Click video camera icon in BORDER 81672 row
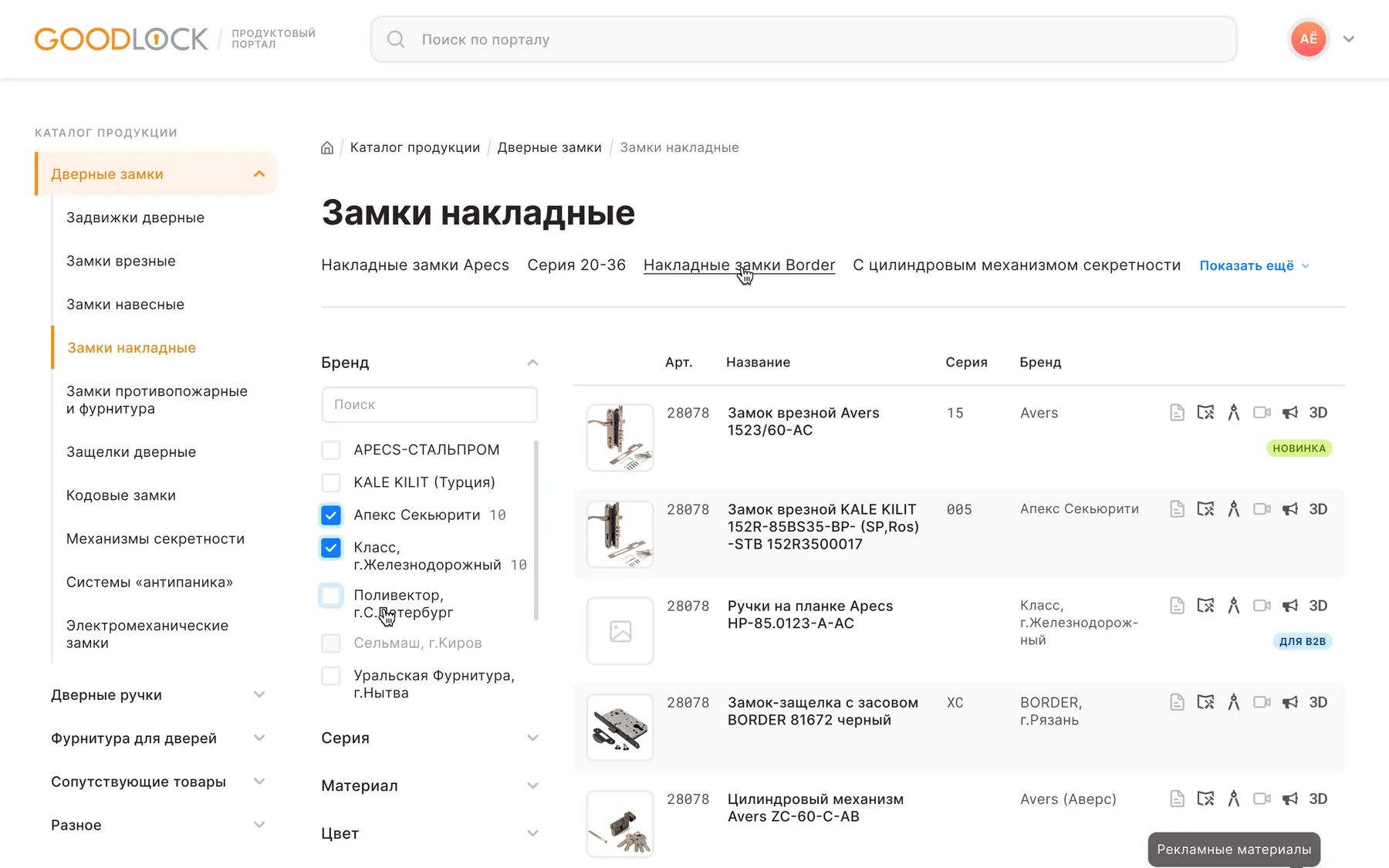This screenshot has height=868, width=1389. point(1262,702)
